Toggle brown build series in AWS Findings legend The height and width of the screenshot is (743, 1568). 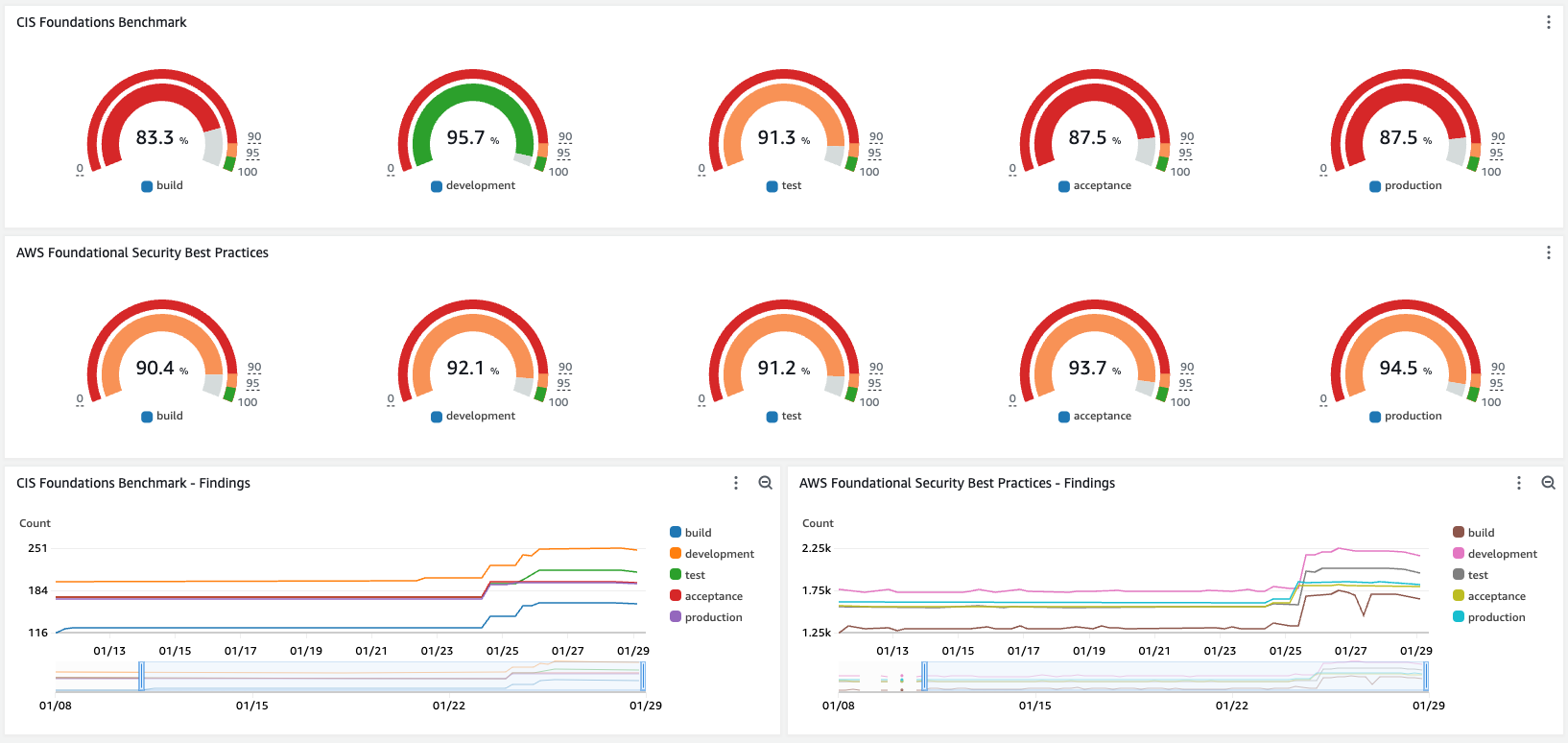[x=1474, y=533]
